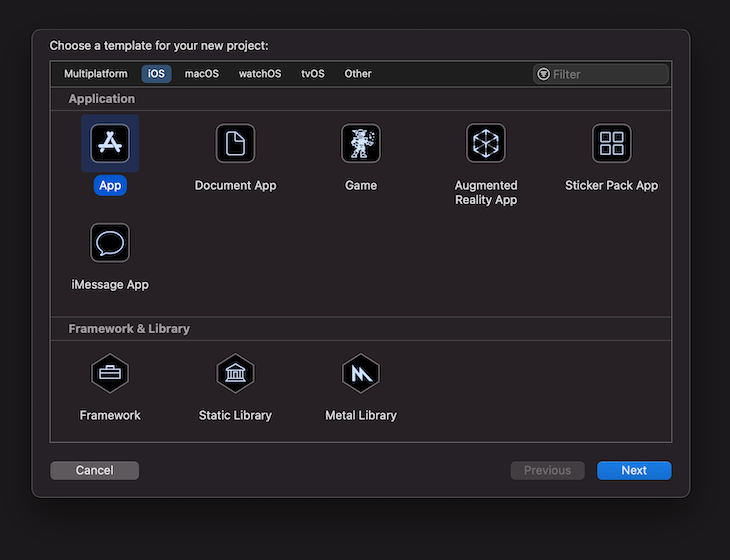Viewport: 730px width, 560px height.
Task: Click the filter icon in search field
Action: 543,74
